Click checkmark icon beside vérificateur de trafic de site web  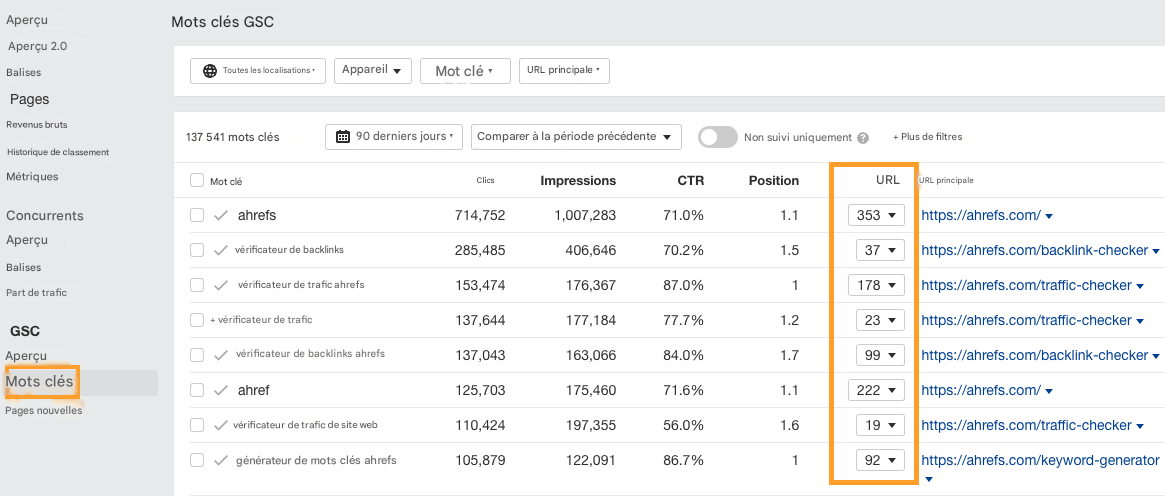point(221,425)
